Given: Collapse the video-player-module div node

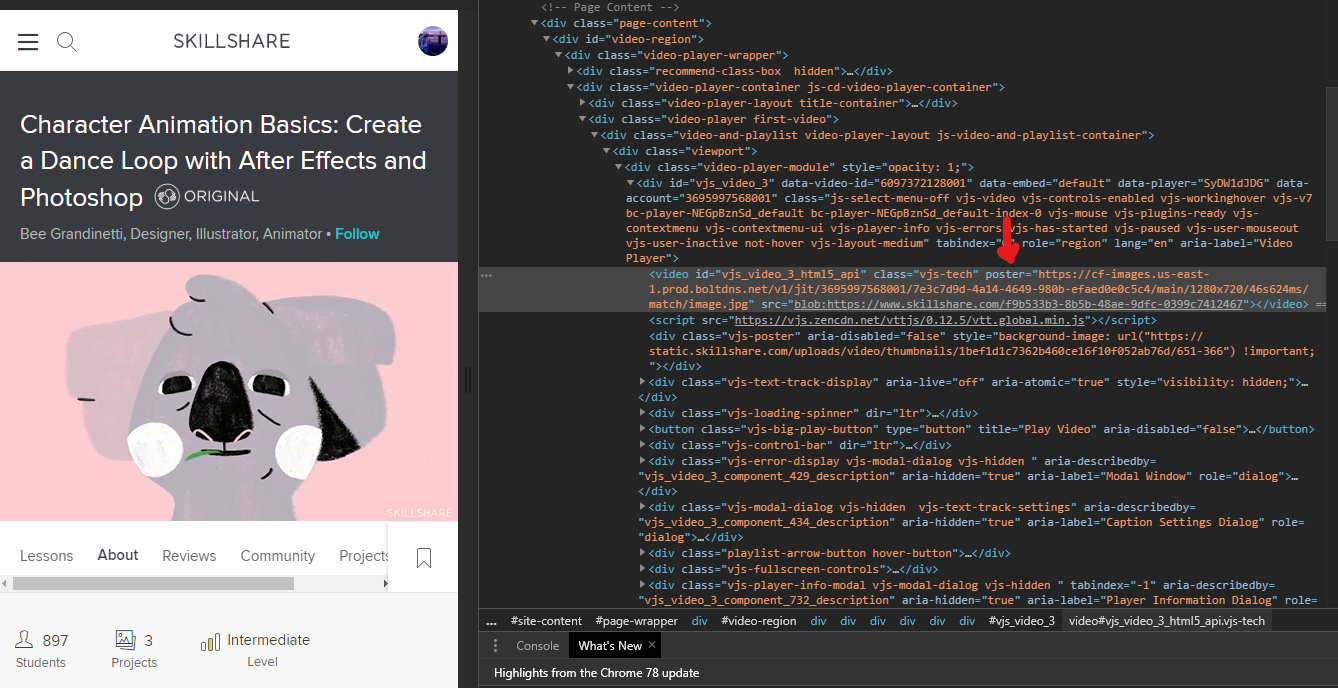Looking at the screenshot, I should 619,167.
